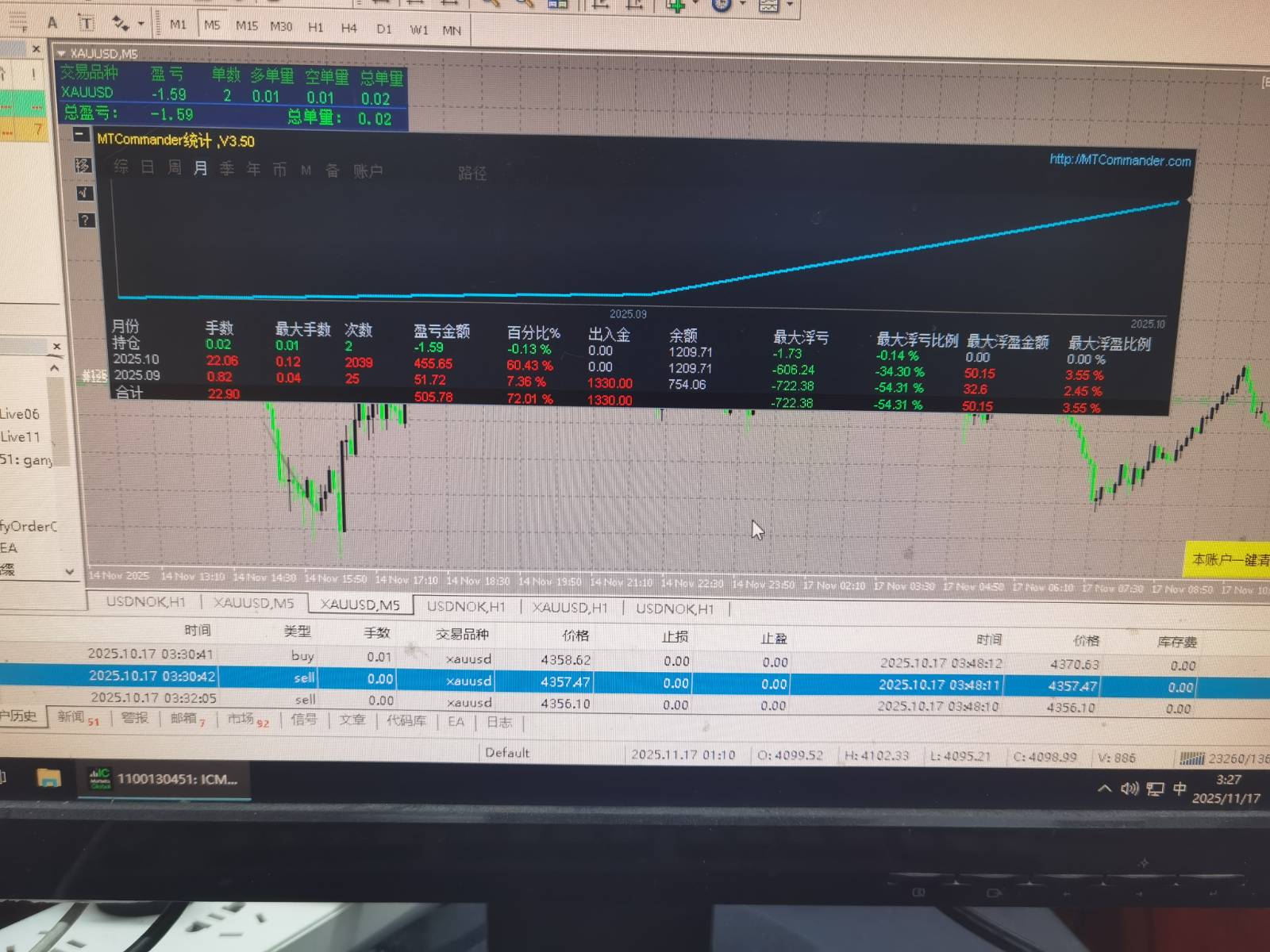Open the 信号 signals terminal tab

[x=303, y=720]
